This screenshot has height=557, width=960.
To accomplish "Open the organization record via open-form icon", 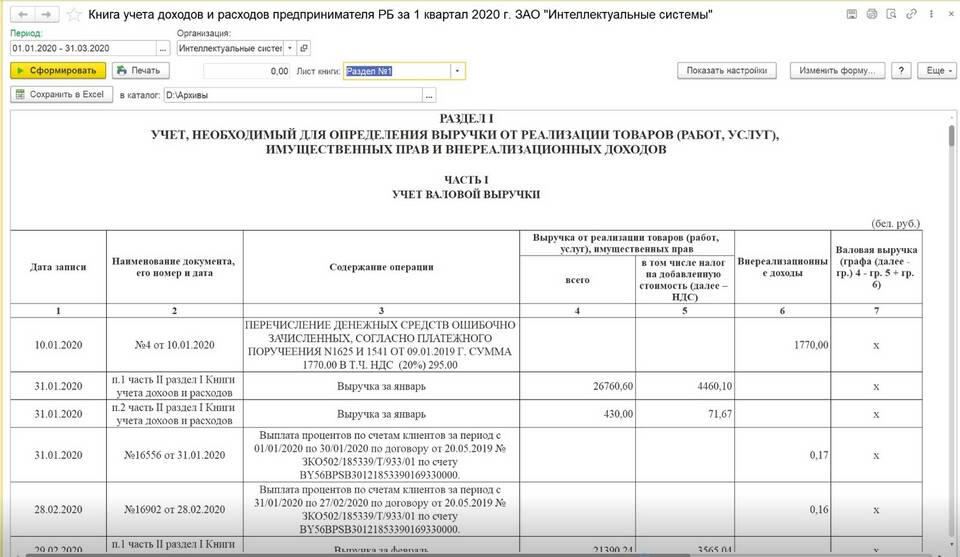I will click(x=304, y=48).
